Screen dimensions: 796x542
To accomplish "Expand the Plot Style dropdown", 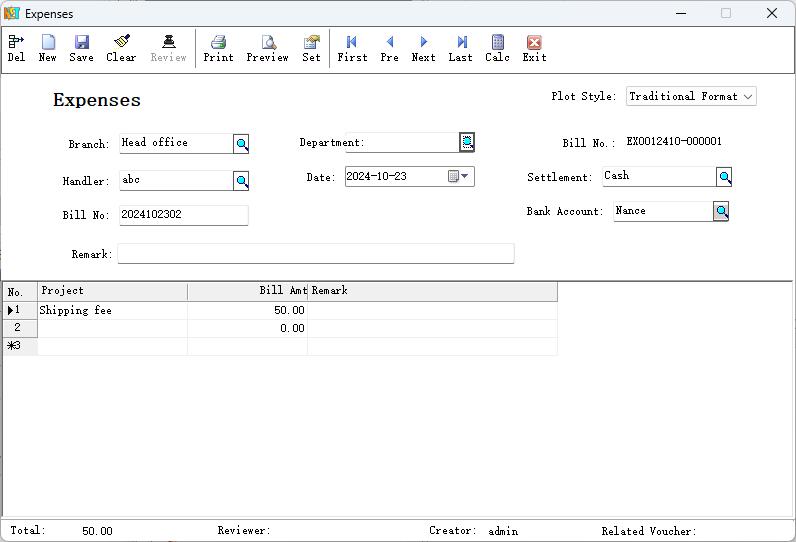I will coord(747,97).
